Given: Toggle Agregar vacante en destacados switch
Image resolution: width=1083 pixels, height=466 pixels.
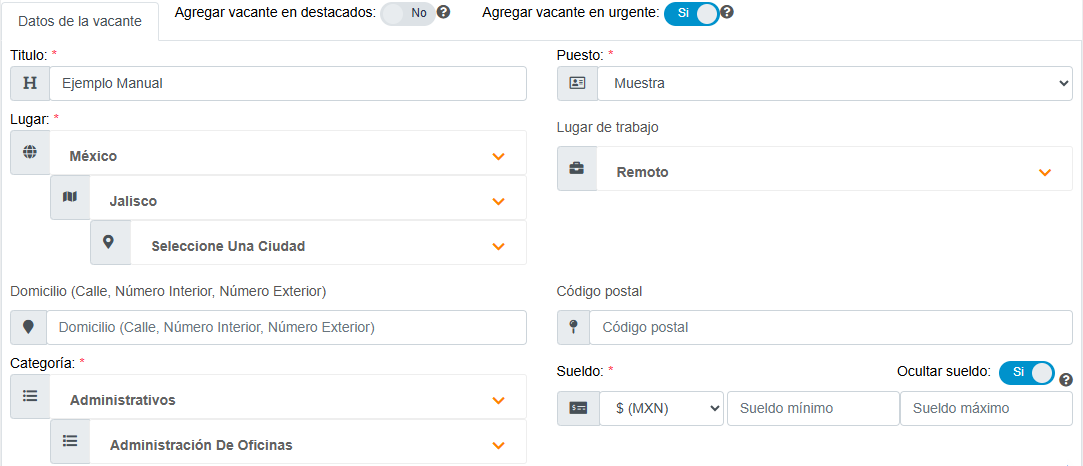Looking at the screenshot, I should pyautogui.click(x=408, y=13).
